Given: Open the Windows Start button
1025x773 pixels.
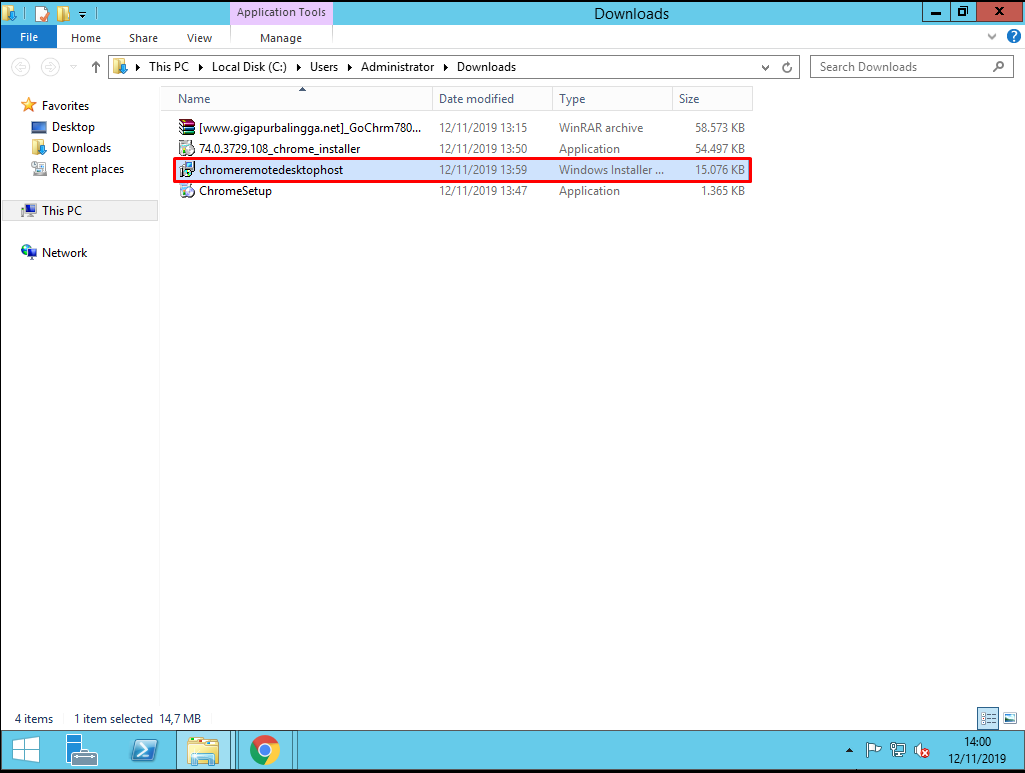Looking at the screenshot, I should (x=26, y=750).
